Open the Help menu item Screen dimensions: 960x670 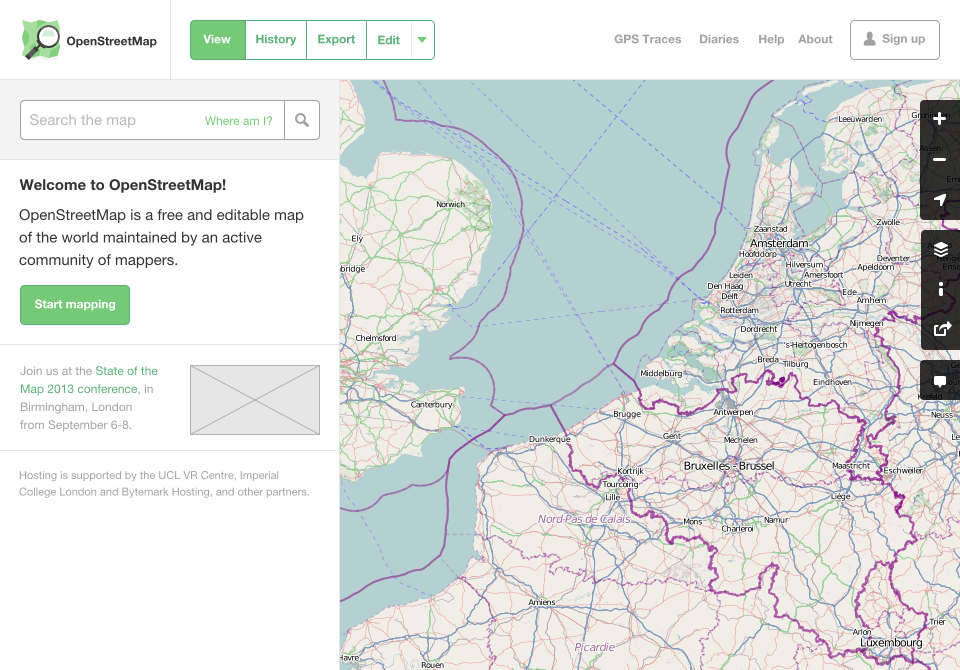tap(771, 39)
